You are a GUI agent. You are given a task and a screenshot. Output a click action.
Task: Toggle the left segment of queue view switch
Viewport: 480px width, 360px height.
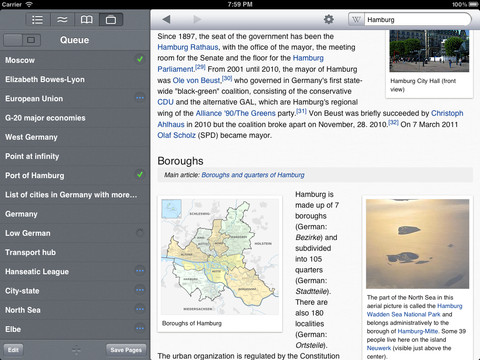13,40
